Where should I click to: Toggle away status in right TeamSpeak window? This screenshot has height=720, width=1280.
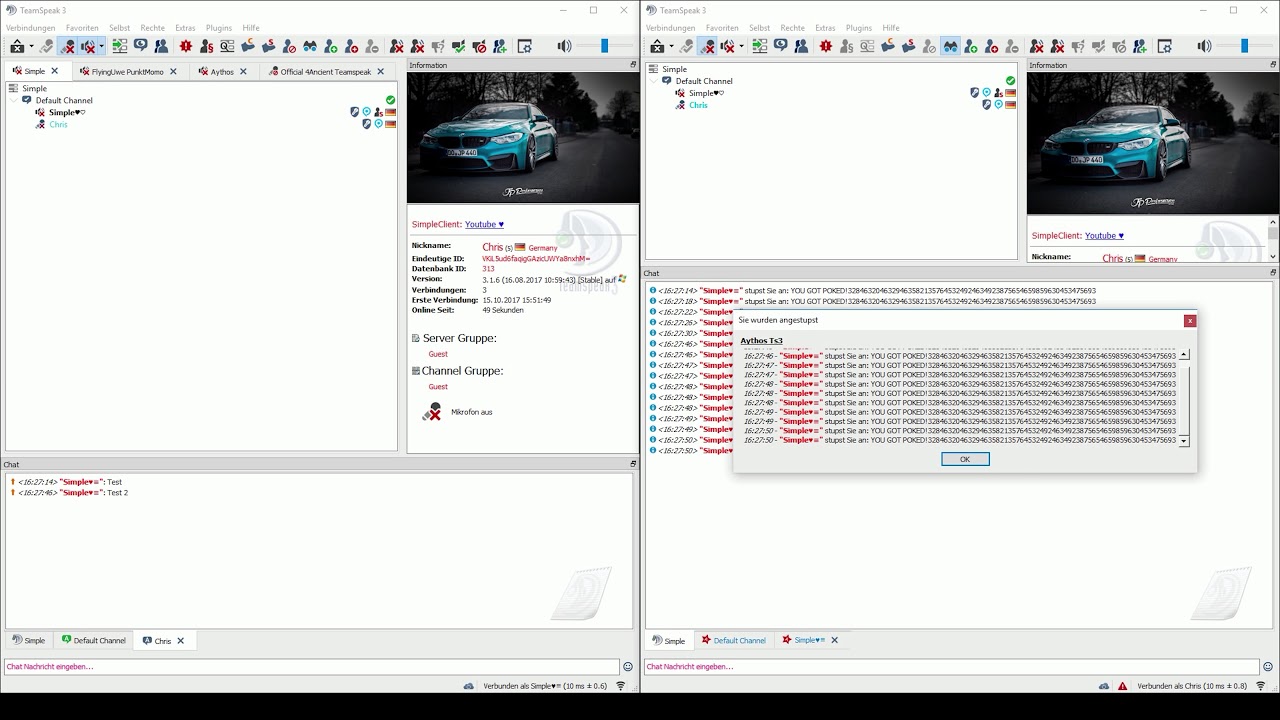[657, 46]
